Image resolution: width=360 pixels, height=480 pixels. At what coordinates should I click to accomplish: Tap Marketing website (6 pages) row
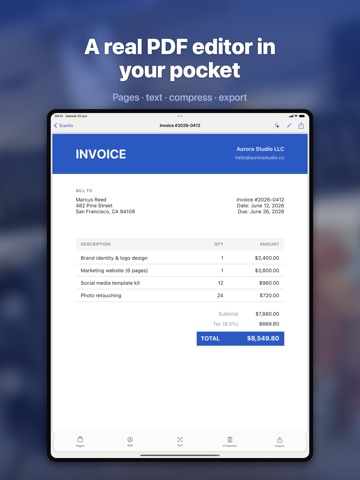pos(180,270)
